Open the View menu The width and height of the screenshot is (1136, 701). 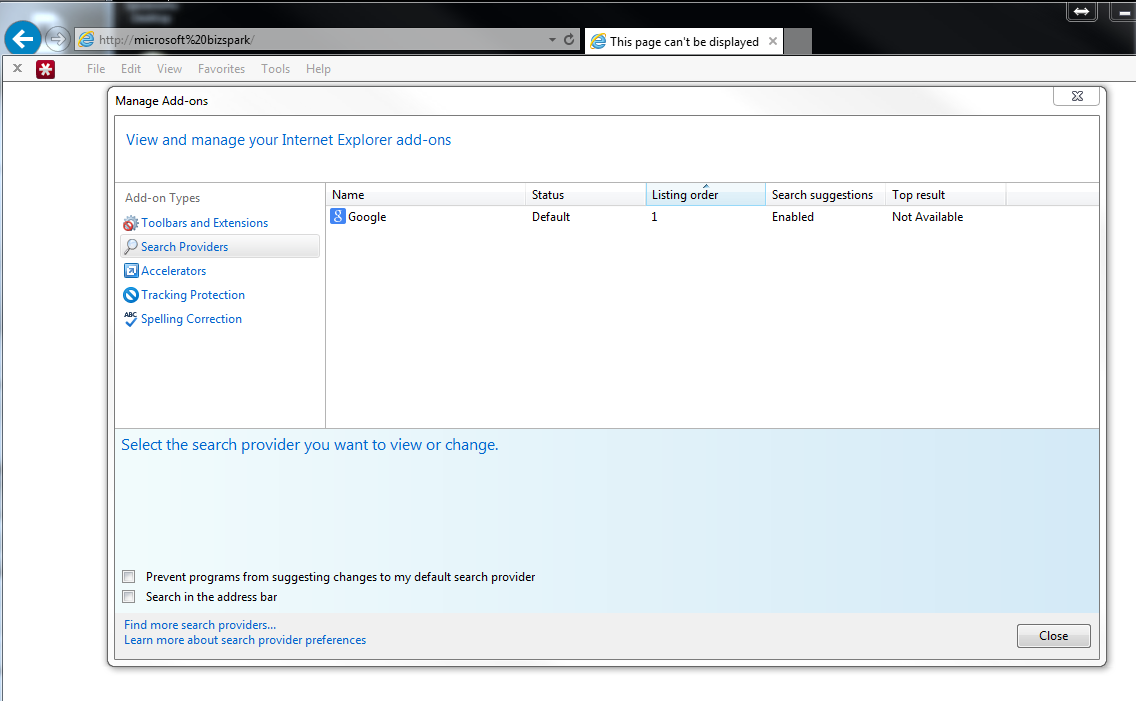point(169,69)
